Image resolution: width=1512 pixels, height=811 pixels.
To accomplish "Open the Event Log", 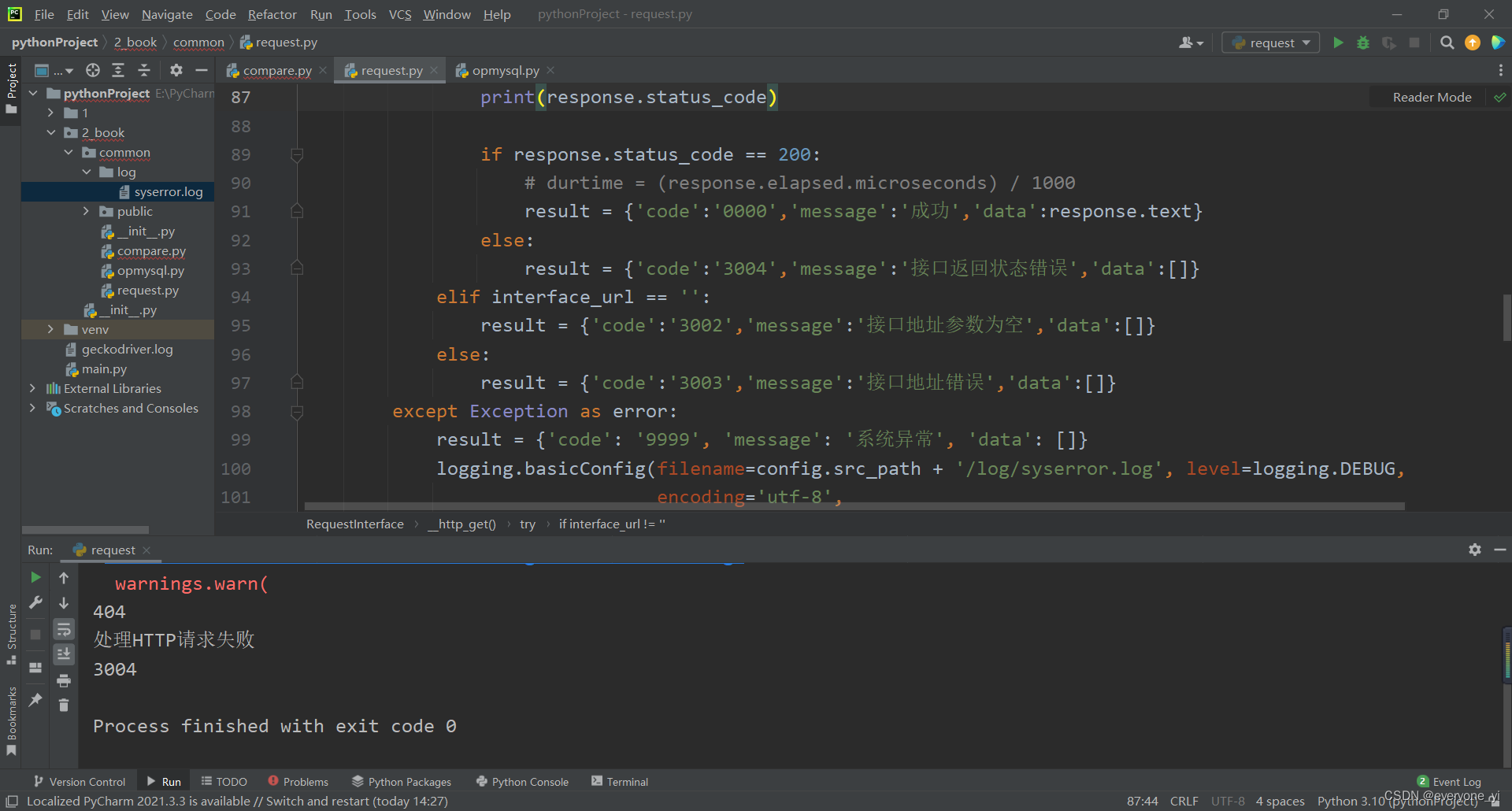I will [x=1449, y=781].
